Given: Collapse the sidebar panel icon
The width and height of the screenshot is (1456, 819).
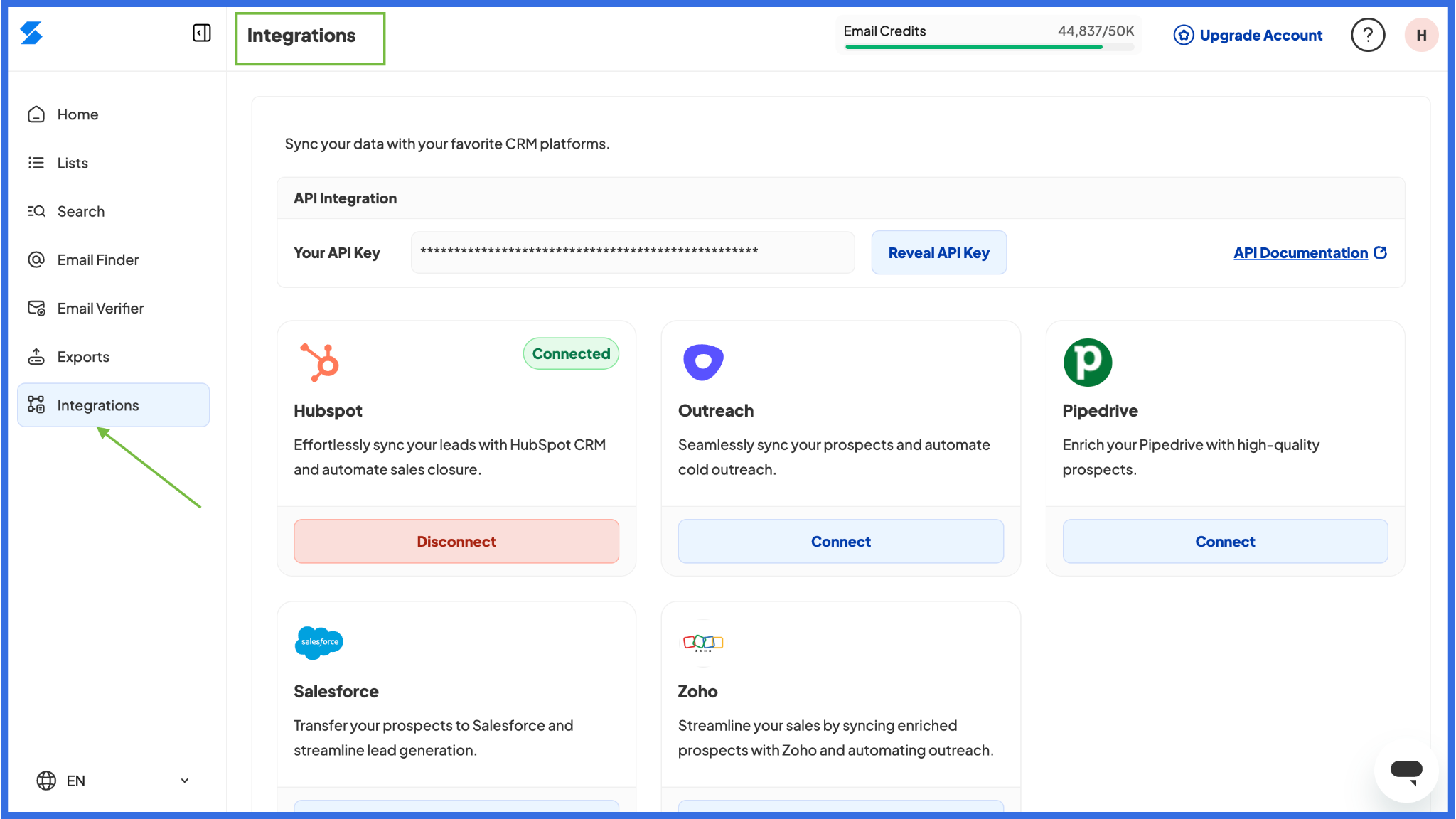Looking at the screenshot, I should coord(202,33).
